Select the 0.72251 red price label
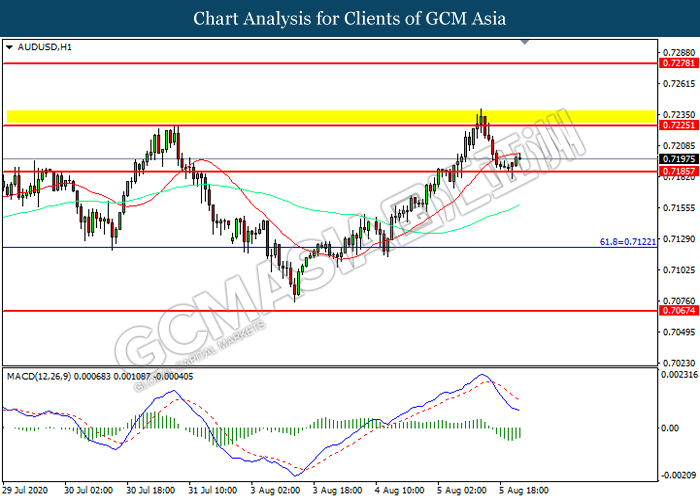The height and width of the screenshot is (500, 700). pos(679,125)
